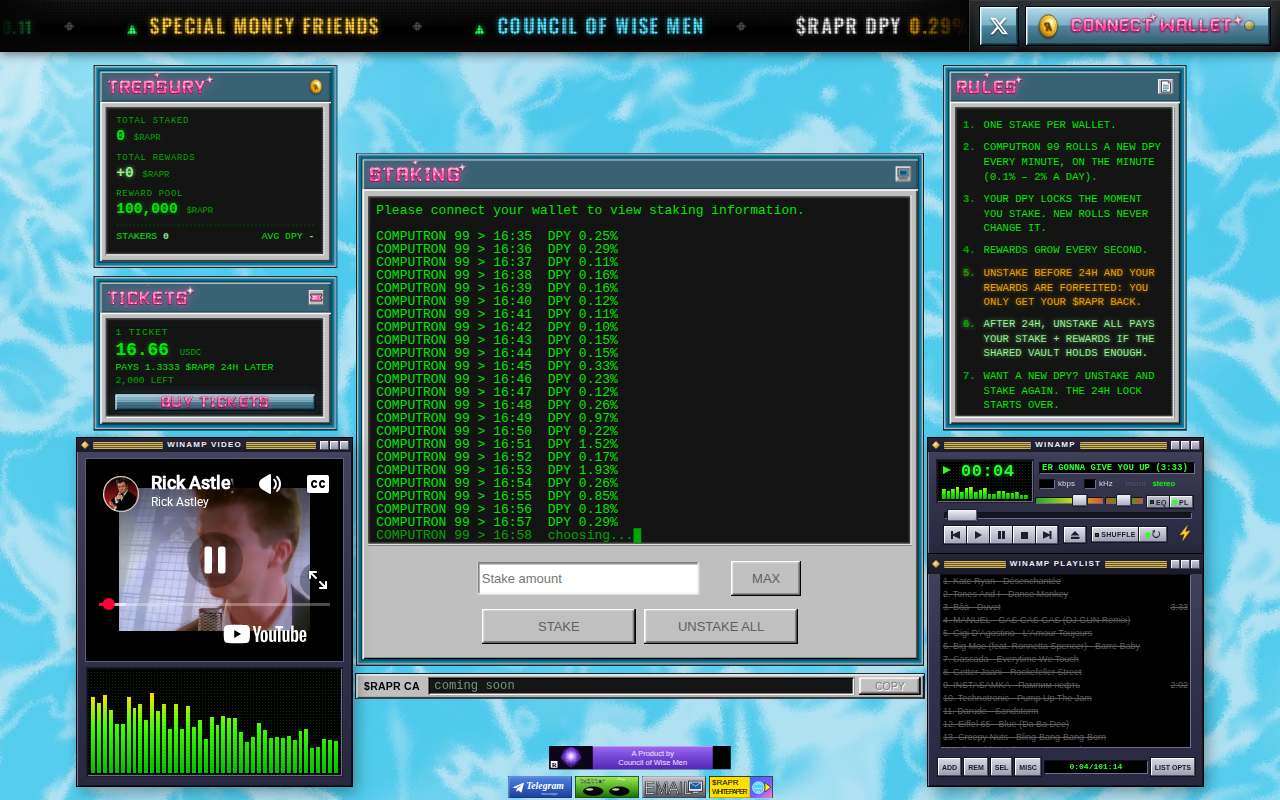Stop playback in Winamp
Screen dimensions: 1280x800
point(1023,535)
